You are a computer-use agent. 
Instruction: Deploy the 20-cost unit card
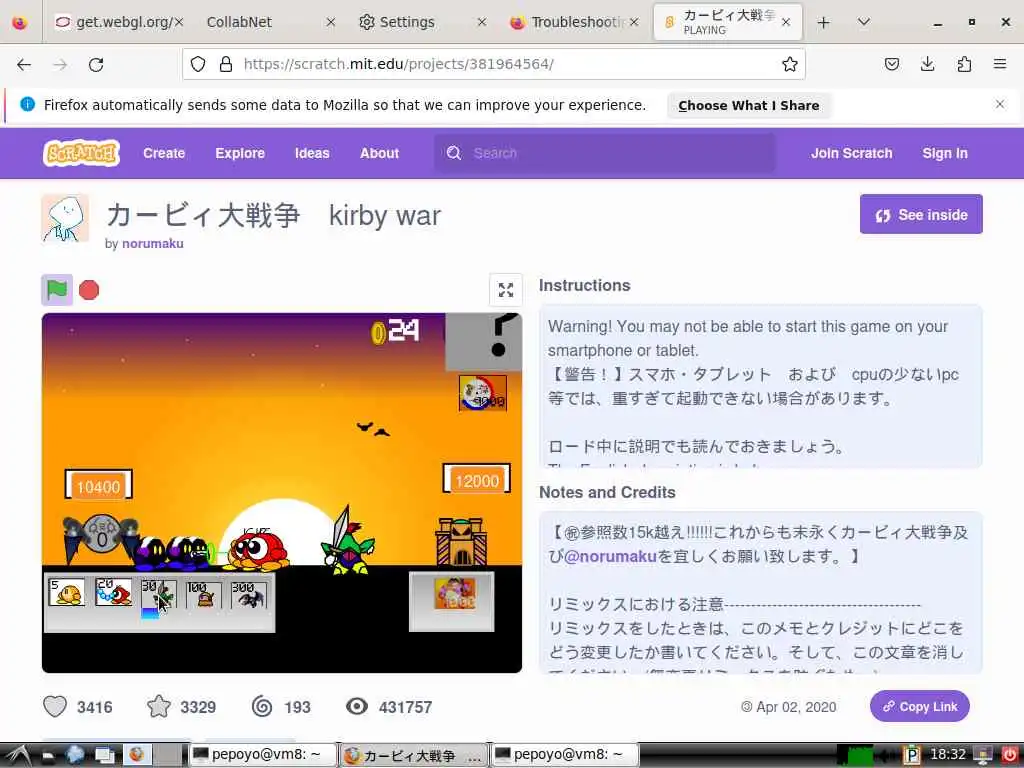tap(113, 592)
